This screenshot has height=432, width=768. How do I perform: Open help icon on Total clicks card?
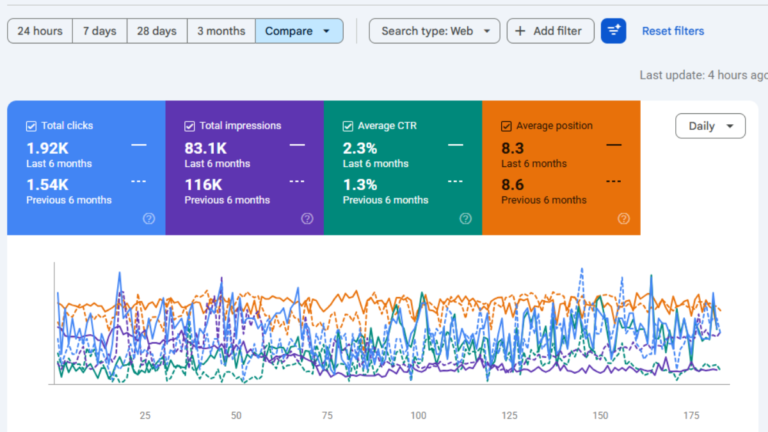[149, 218]
